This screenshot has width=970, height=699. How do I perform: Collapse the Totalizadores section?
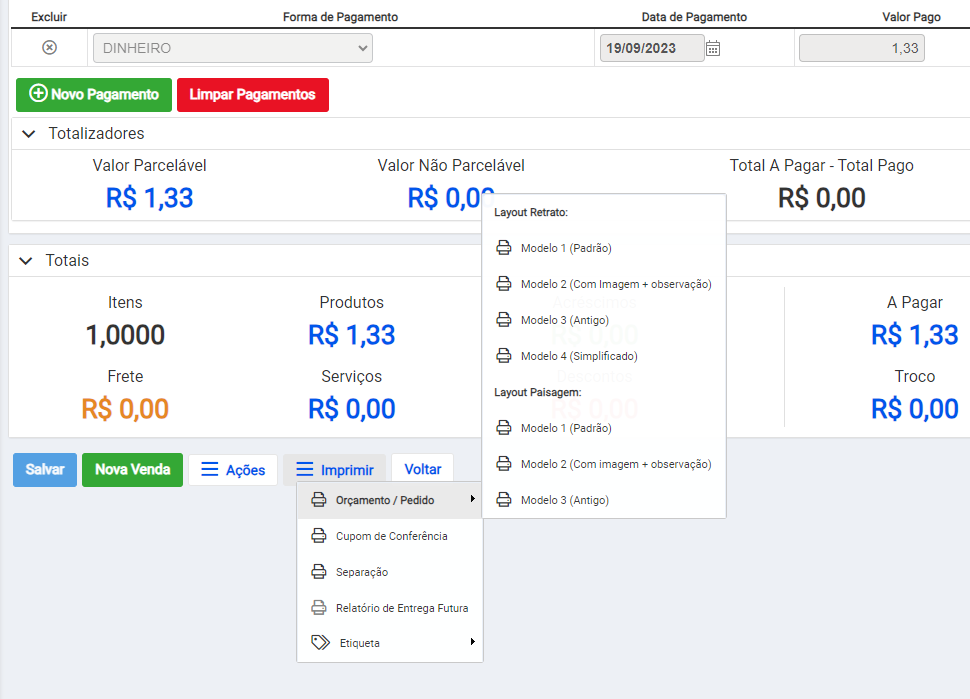click(28, 134)
